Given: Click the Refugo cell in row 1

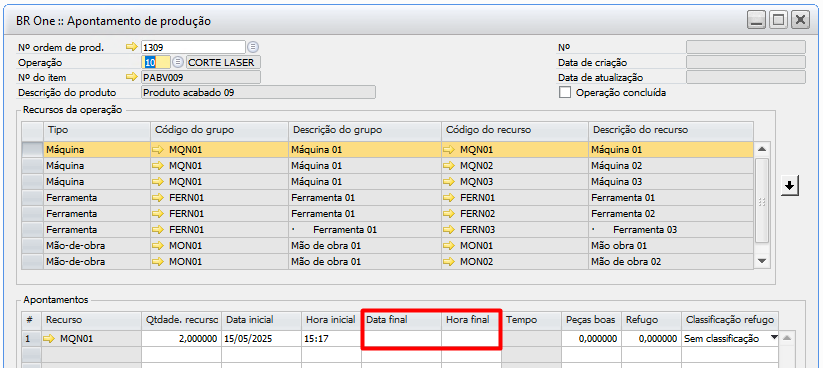Looking at the screenshot, I should [650, 339].
